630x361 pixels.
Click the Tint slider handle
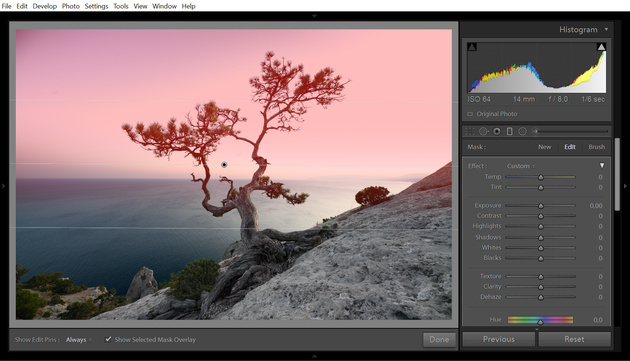541,188
